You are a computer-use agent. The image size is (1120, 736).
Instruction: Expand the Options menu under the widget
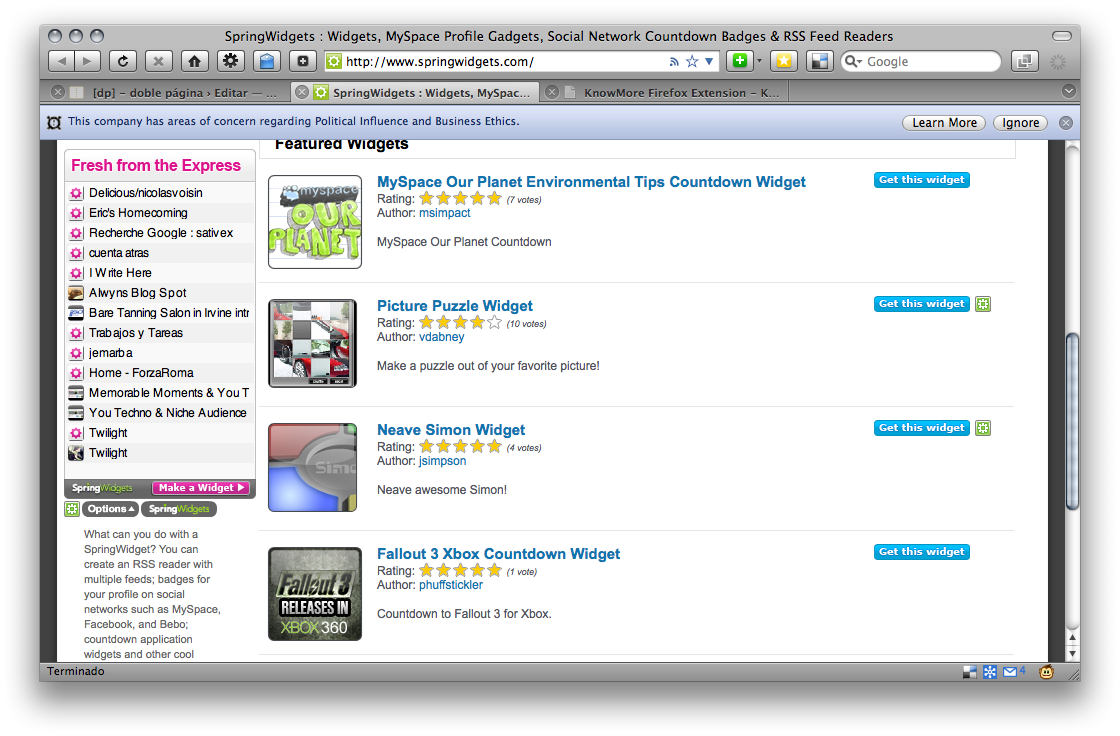click(110, 509)
